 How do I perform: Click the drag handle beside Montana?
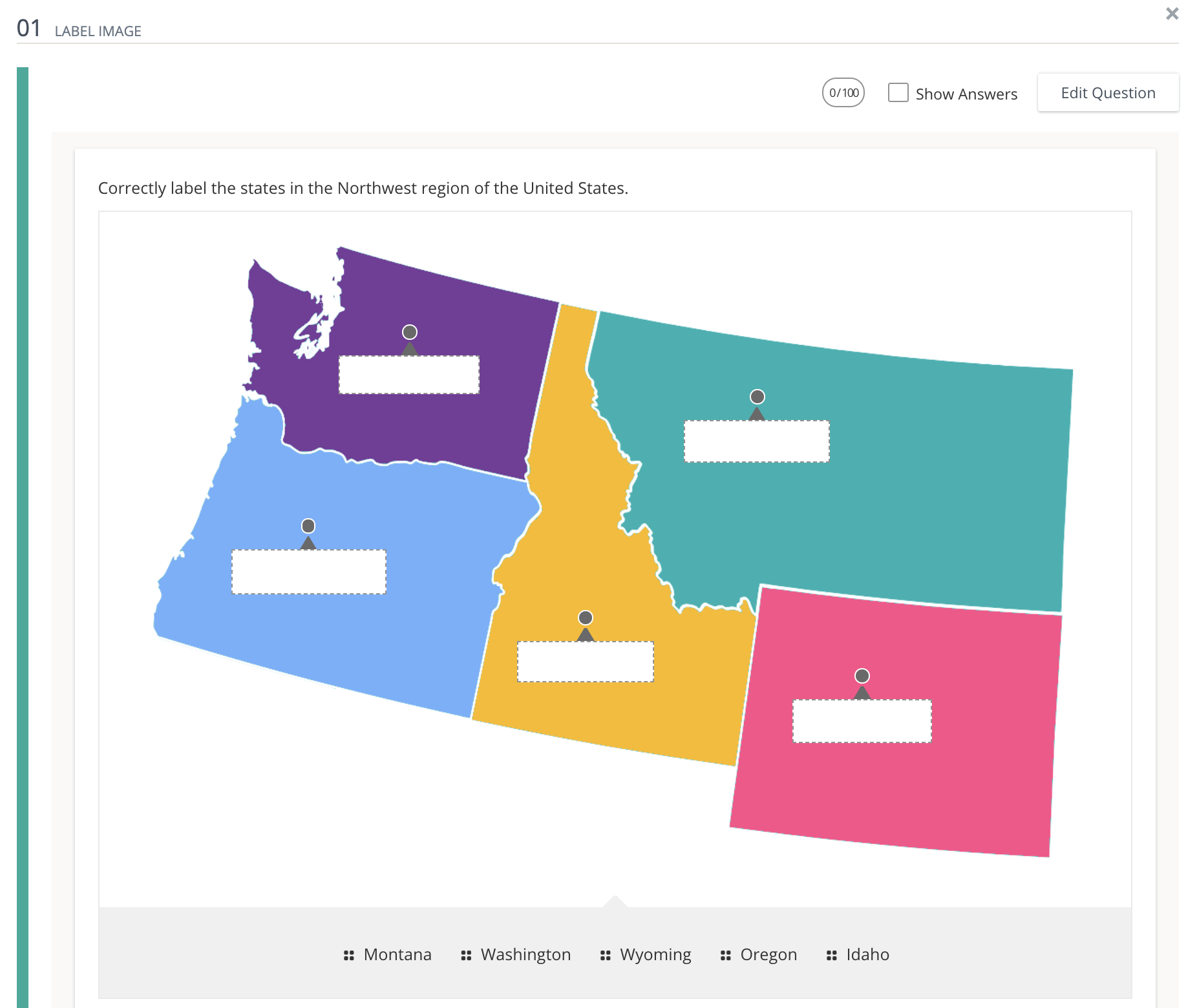click(348, 954)
